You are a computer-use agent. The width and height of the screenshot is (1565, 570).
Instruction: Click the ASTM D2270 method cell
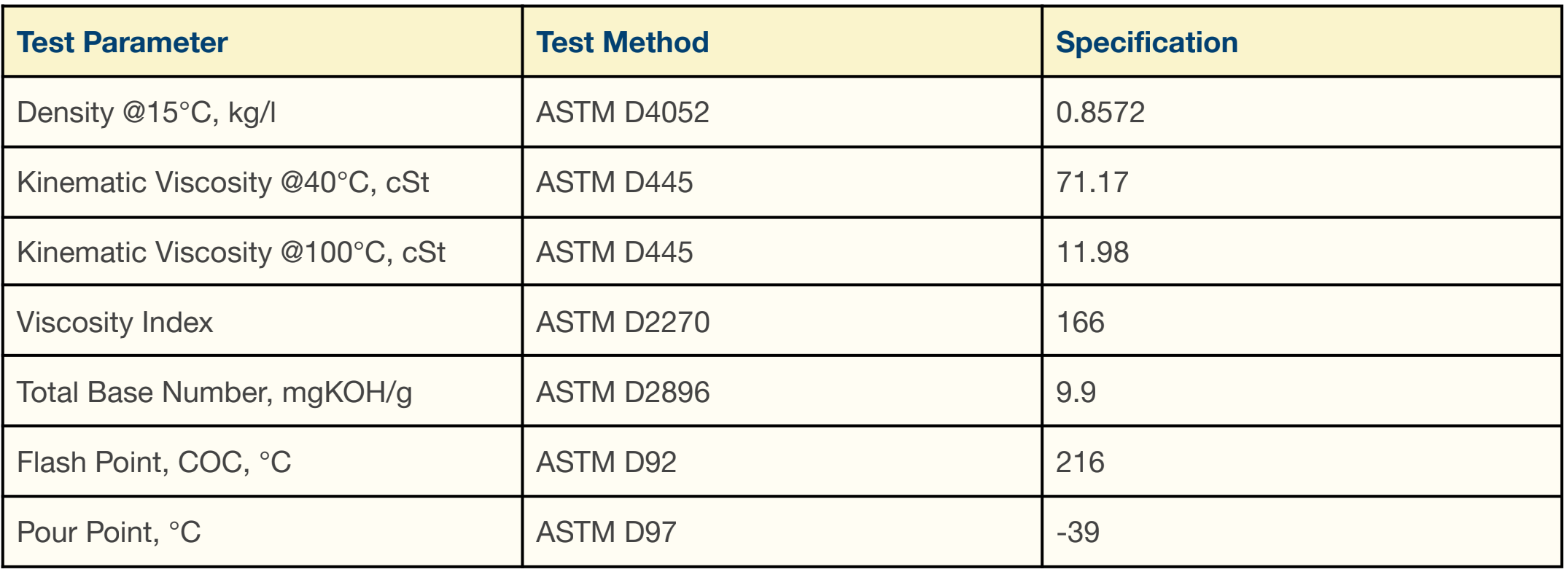[782, 322]
